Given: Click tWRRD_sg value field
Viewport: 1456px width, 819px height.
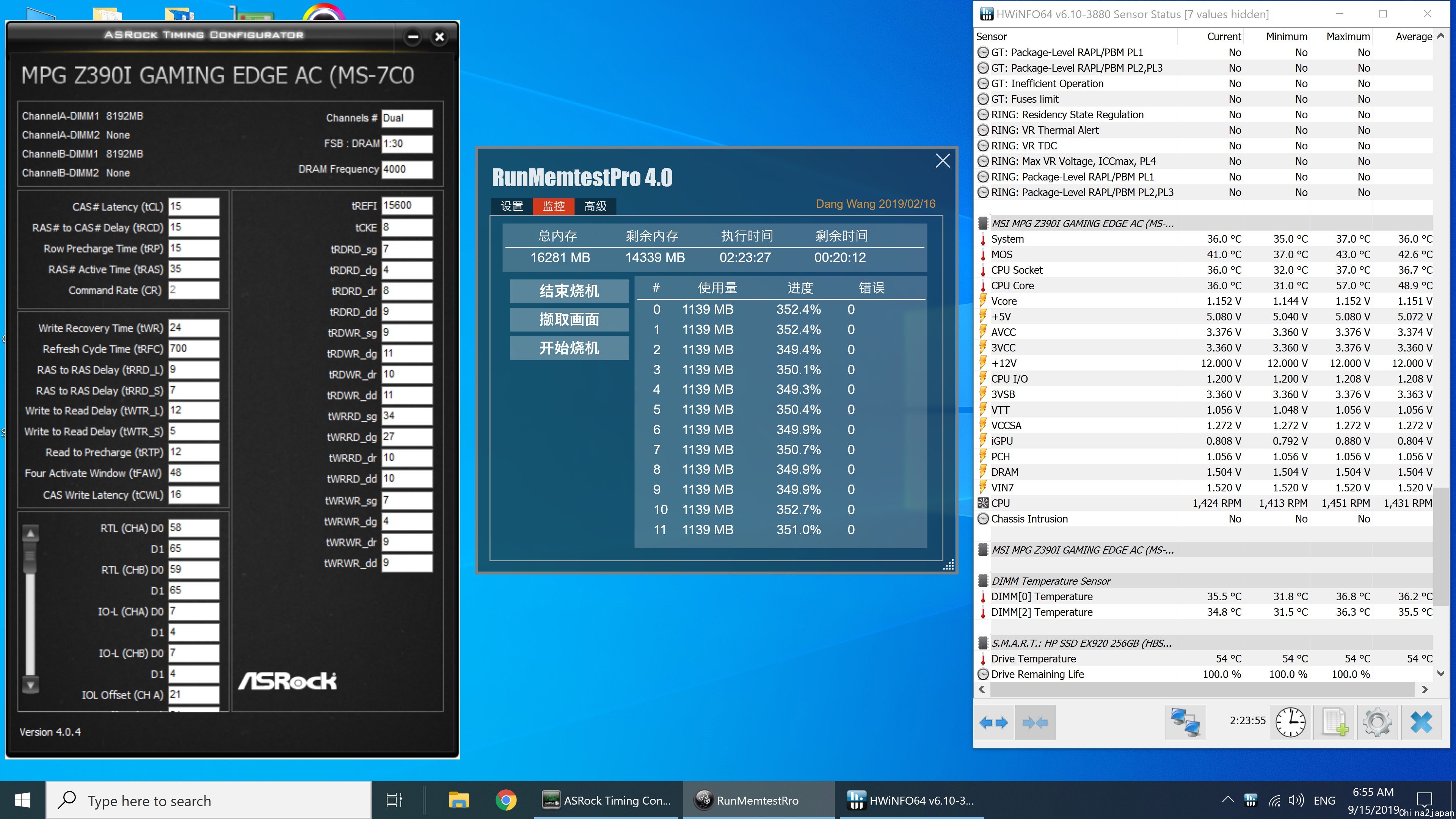Looking at the screenshot, I should (x=407, y=416).
